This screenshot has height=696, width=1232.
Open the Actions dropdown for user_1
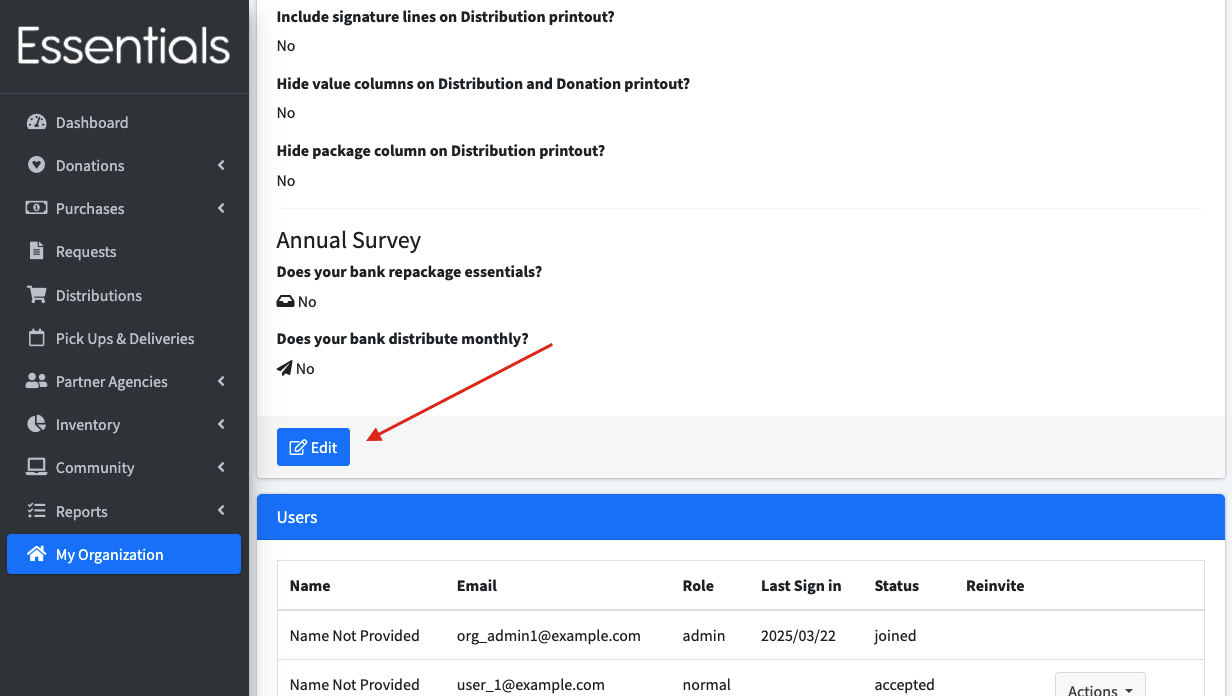(x=1100, y=685)
